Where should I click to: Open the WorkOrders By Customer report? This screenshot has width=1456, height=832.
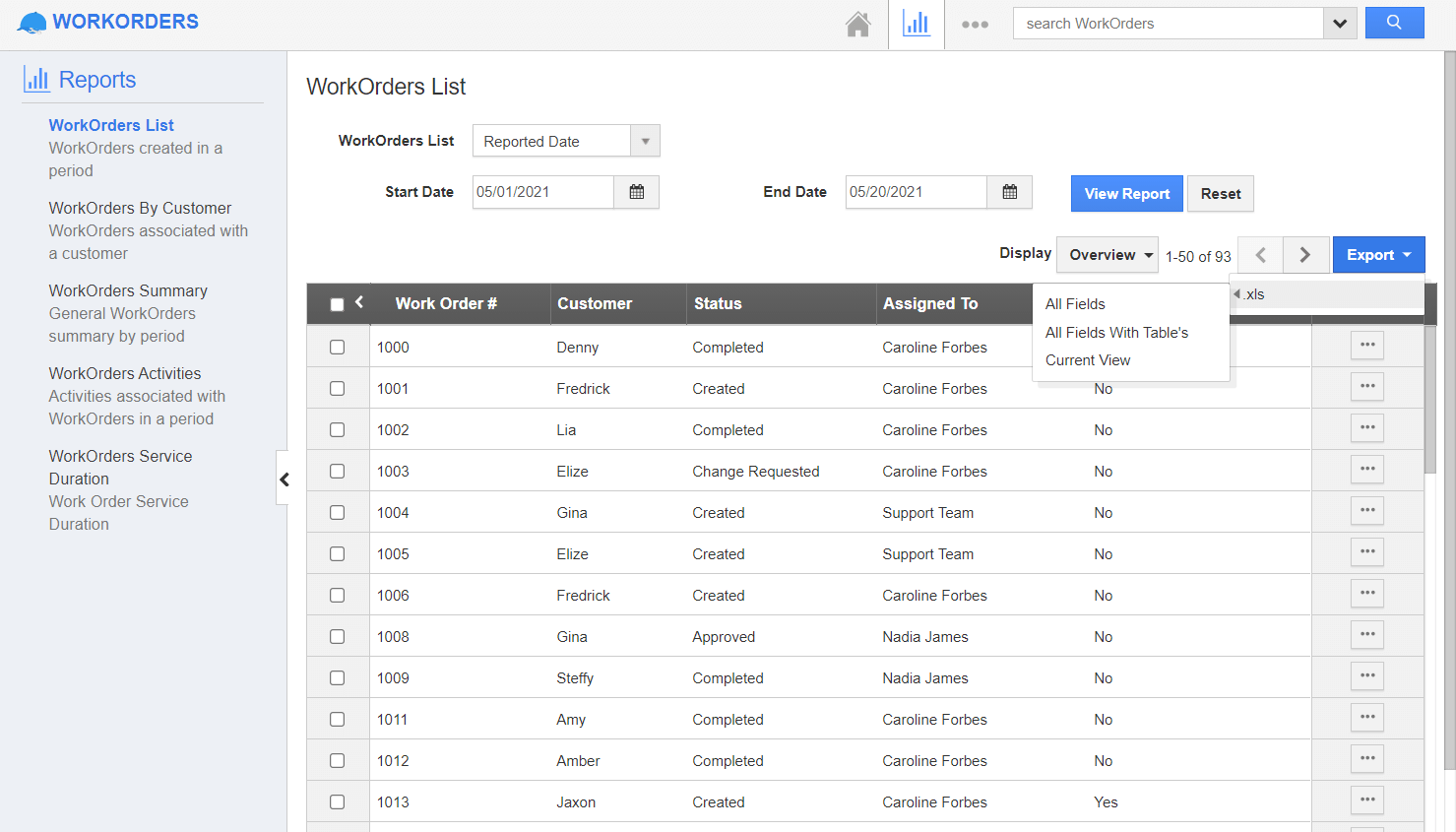140,208
